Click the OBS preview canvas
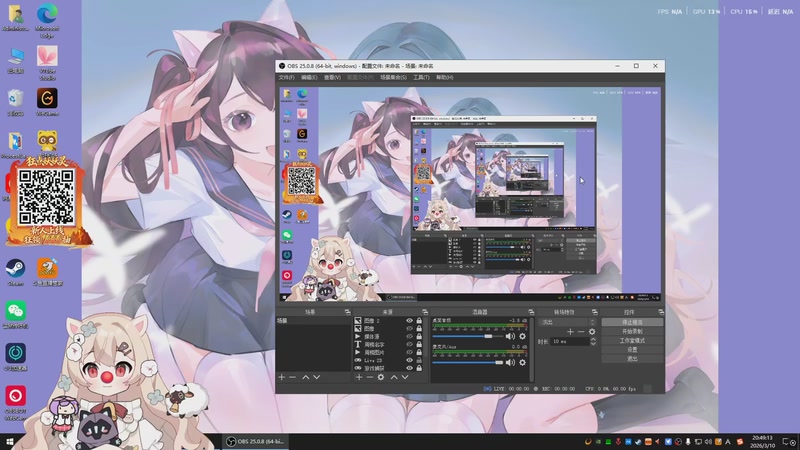Screen dimensions: 800x450 (470, 193)
